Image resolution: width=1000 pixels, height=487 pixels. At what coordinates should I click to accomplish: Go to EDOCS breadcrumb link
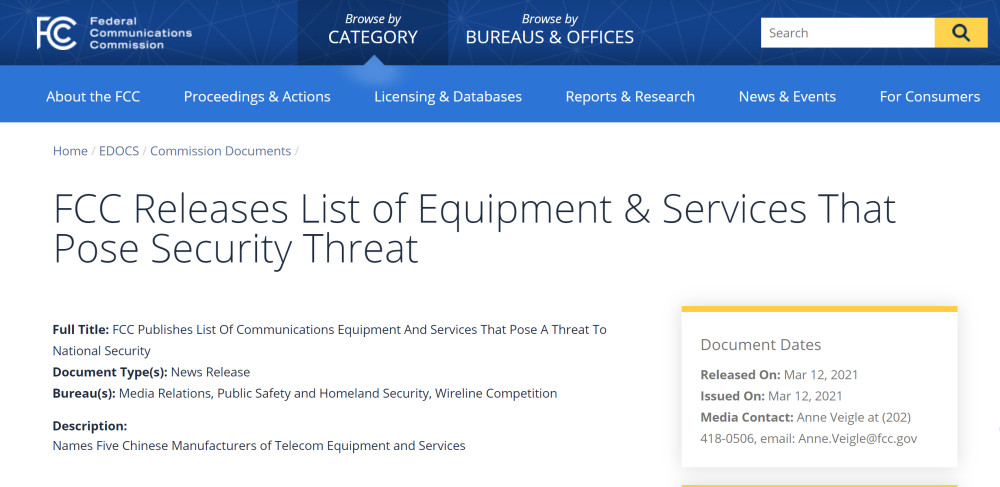119,151
